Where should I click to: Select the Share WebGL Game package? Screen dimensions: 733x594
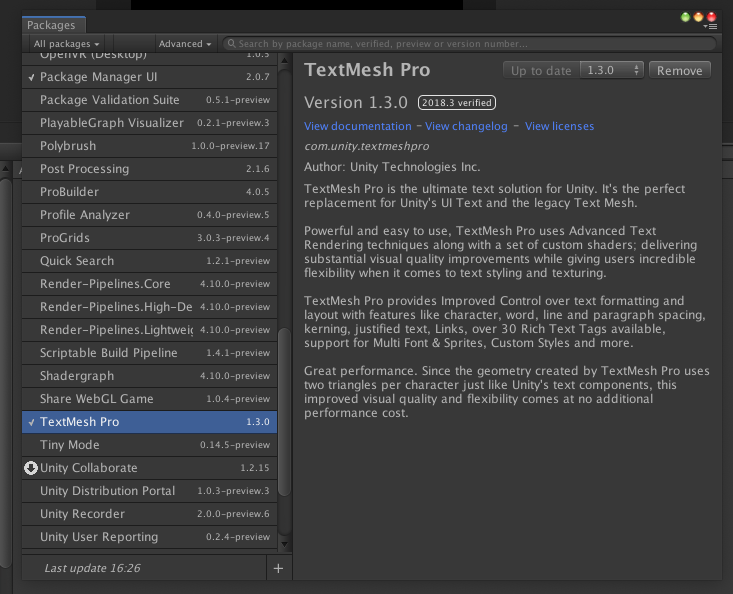point(149,399)
